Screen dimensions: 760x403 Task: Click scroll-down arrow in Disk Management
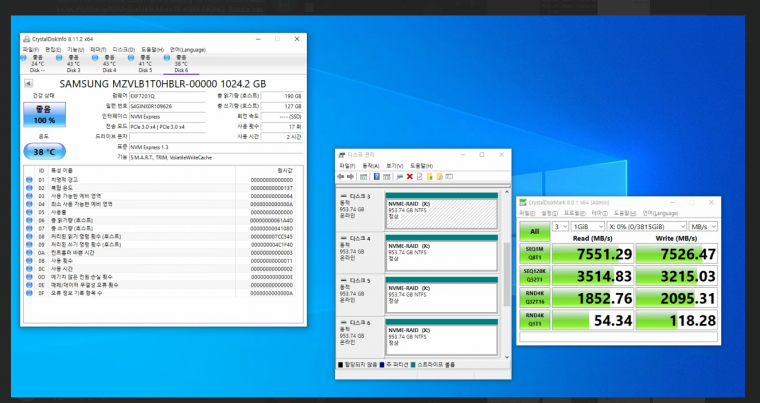coord(507,357)
